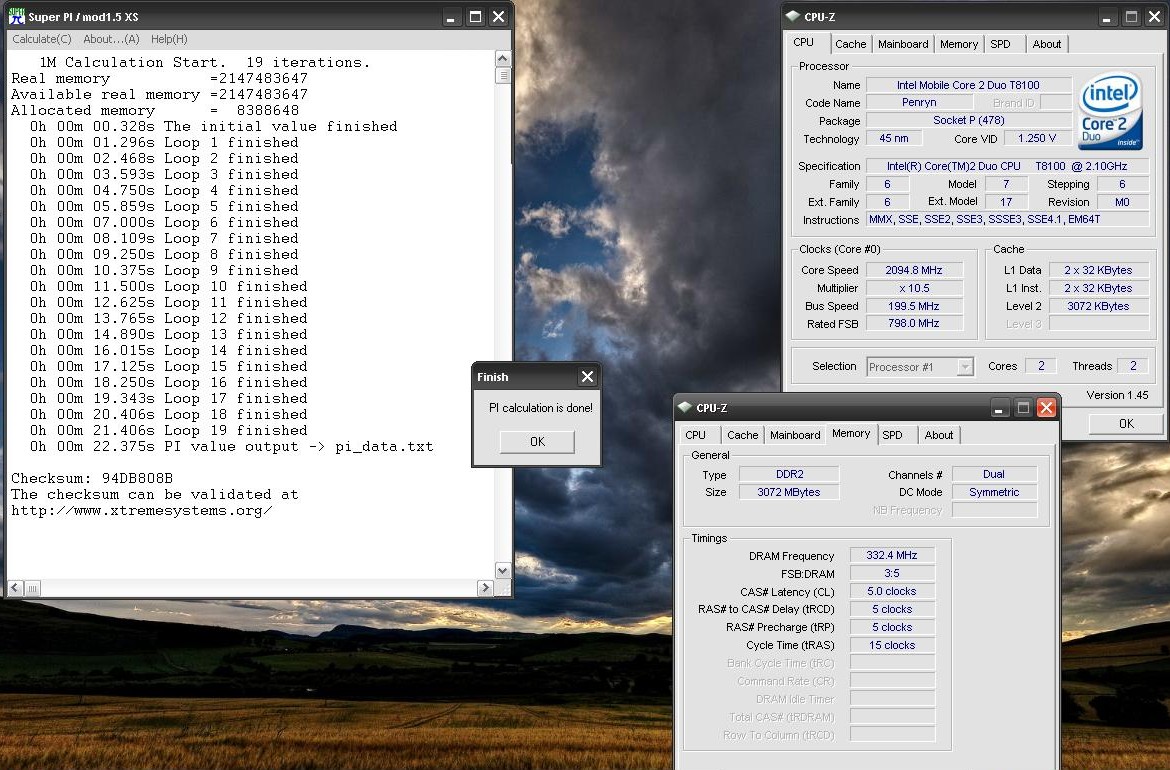Click the DC Mode value Symmetric

pos(994,492)
